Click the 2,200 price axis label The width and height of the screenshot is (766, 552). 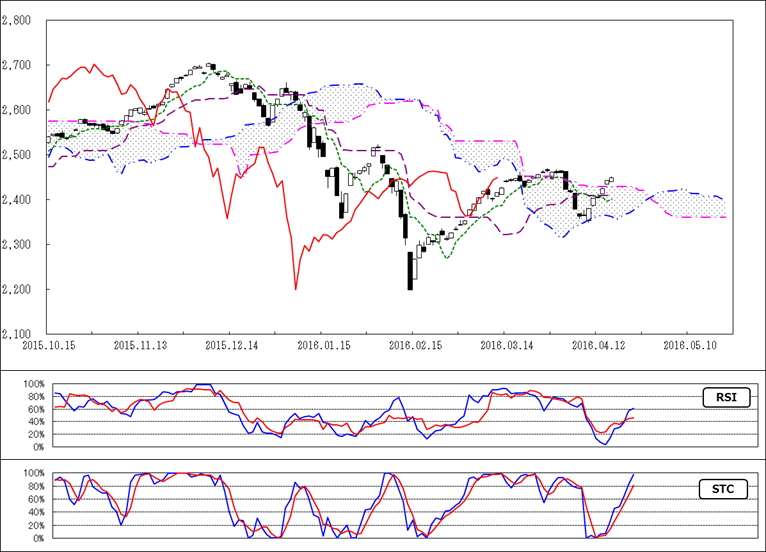pyautogui.click(x=18, y=290)
